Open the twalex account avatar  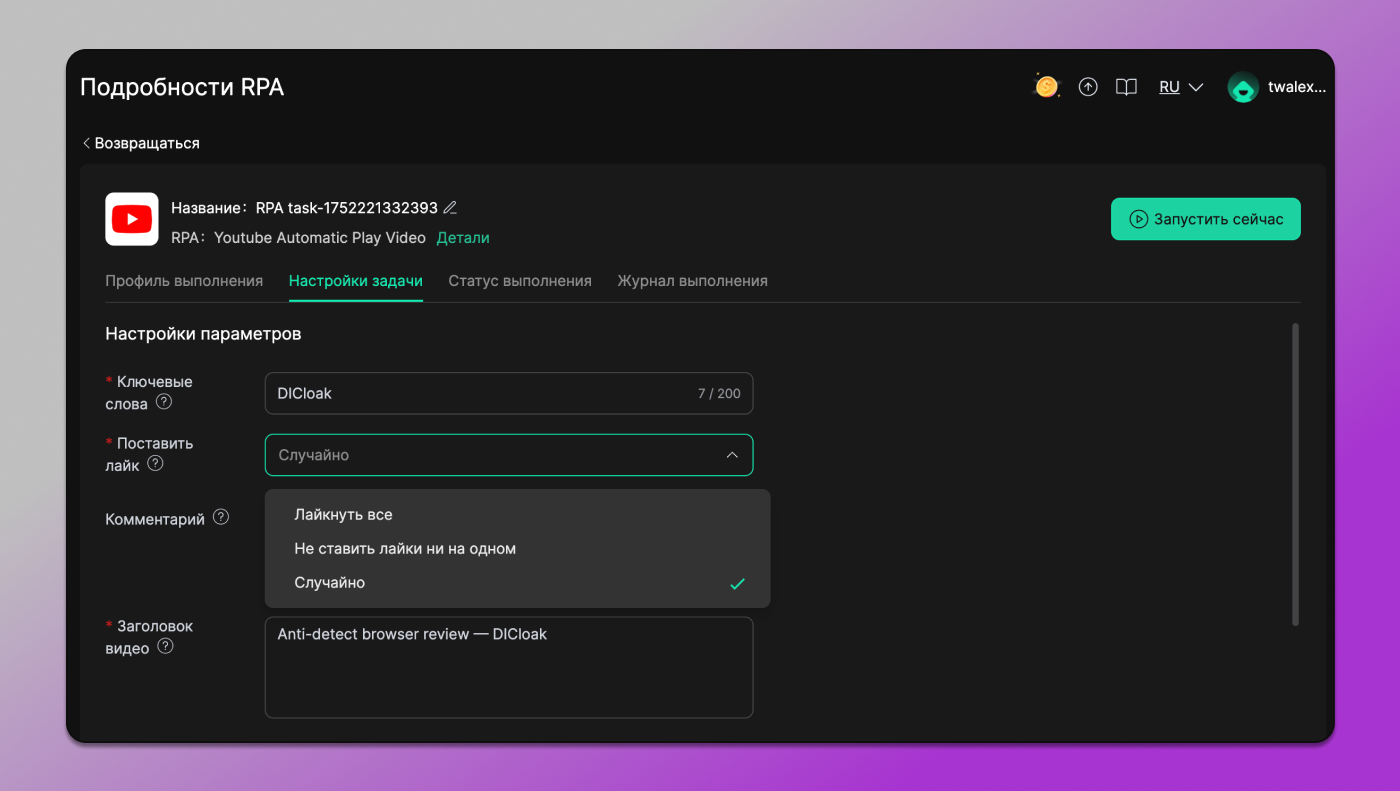coord(1243,87)
